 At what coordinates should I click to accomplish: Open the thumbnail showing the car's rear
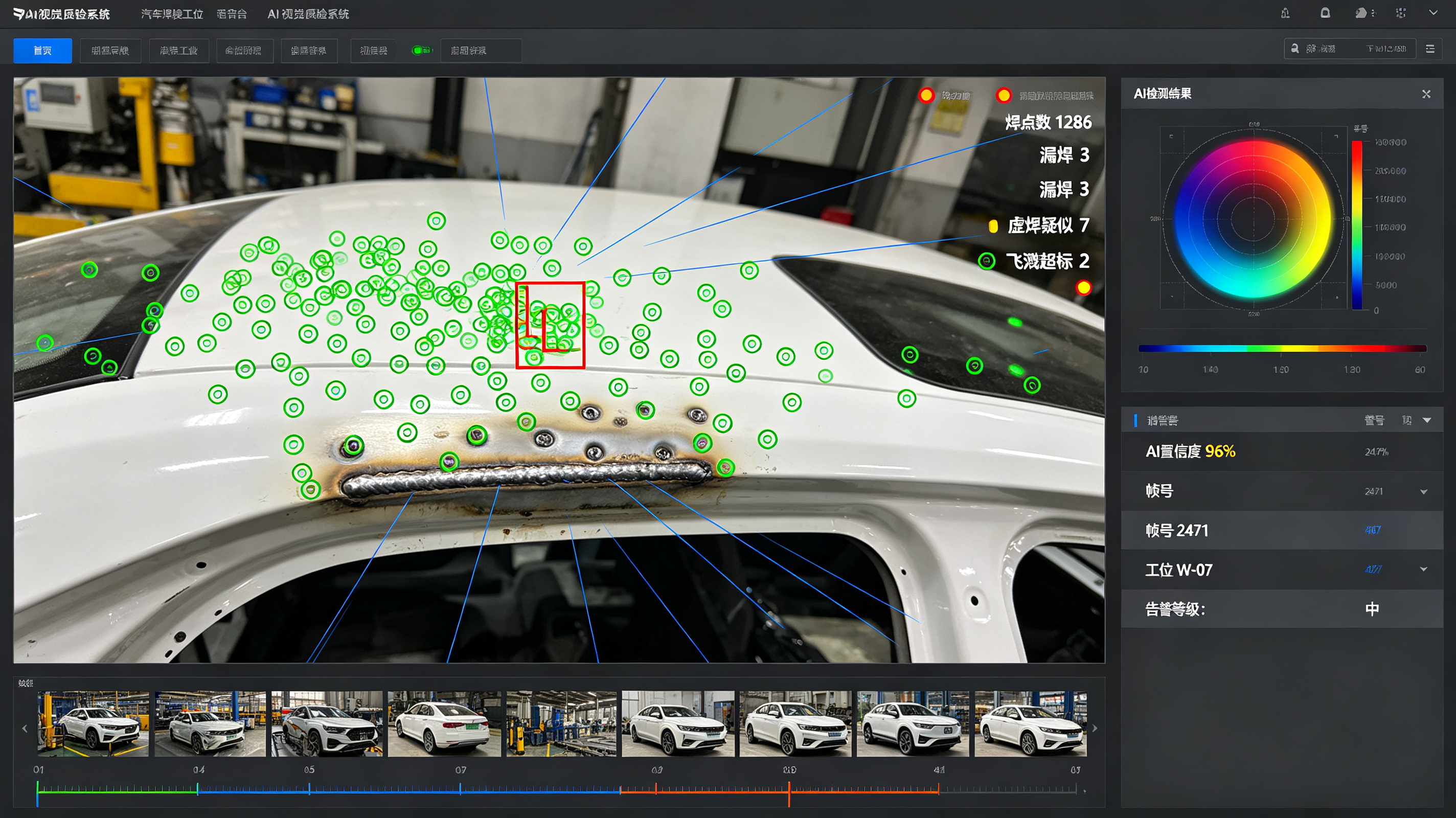(x=444, y=723)
